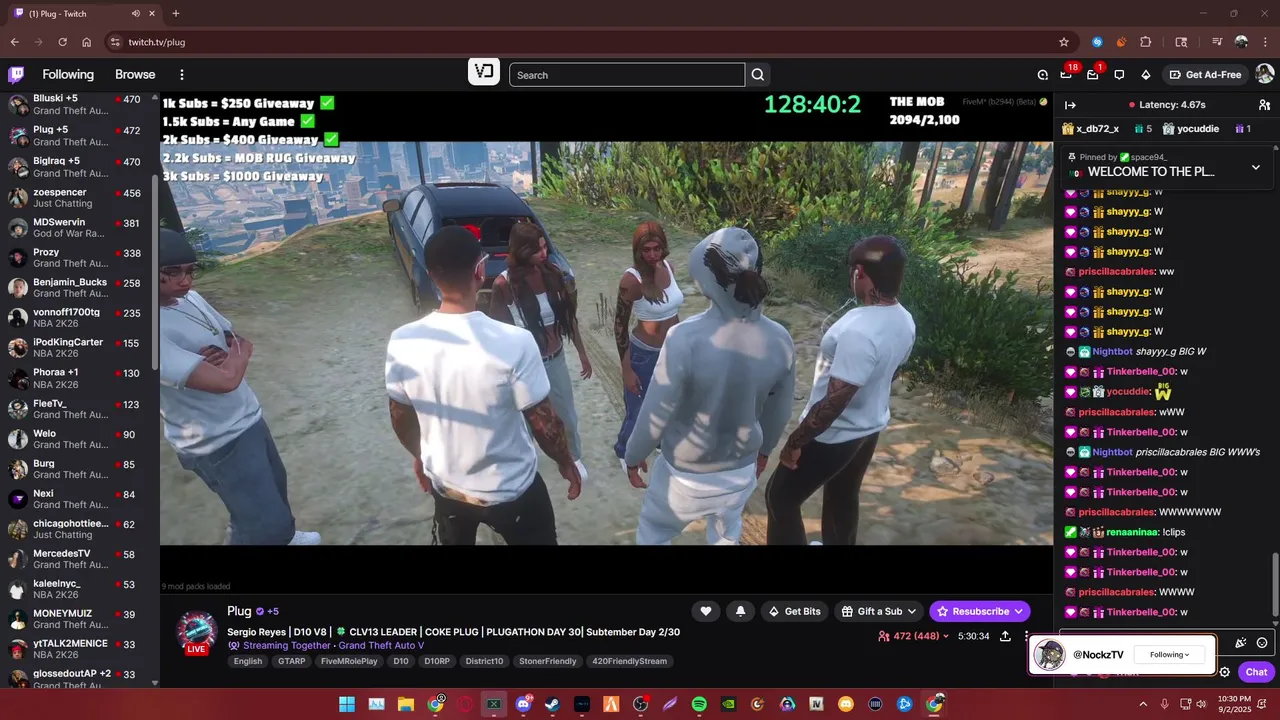Image resolution: width=1280 pixels, height=720 pixels.
Task: Share the stream via the share icon
Action: click(1005, 636)
